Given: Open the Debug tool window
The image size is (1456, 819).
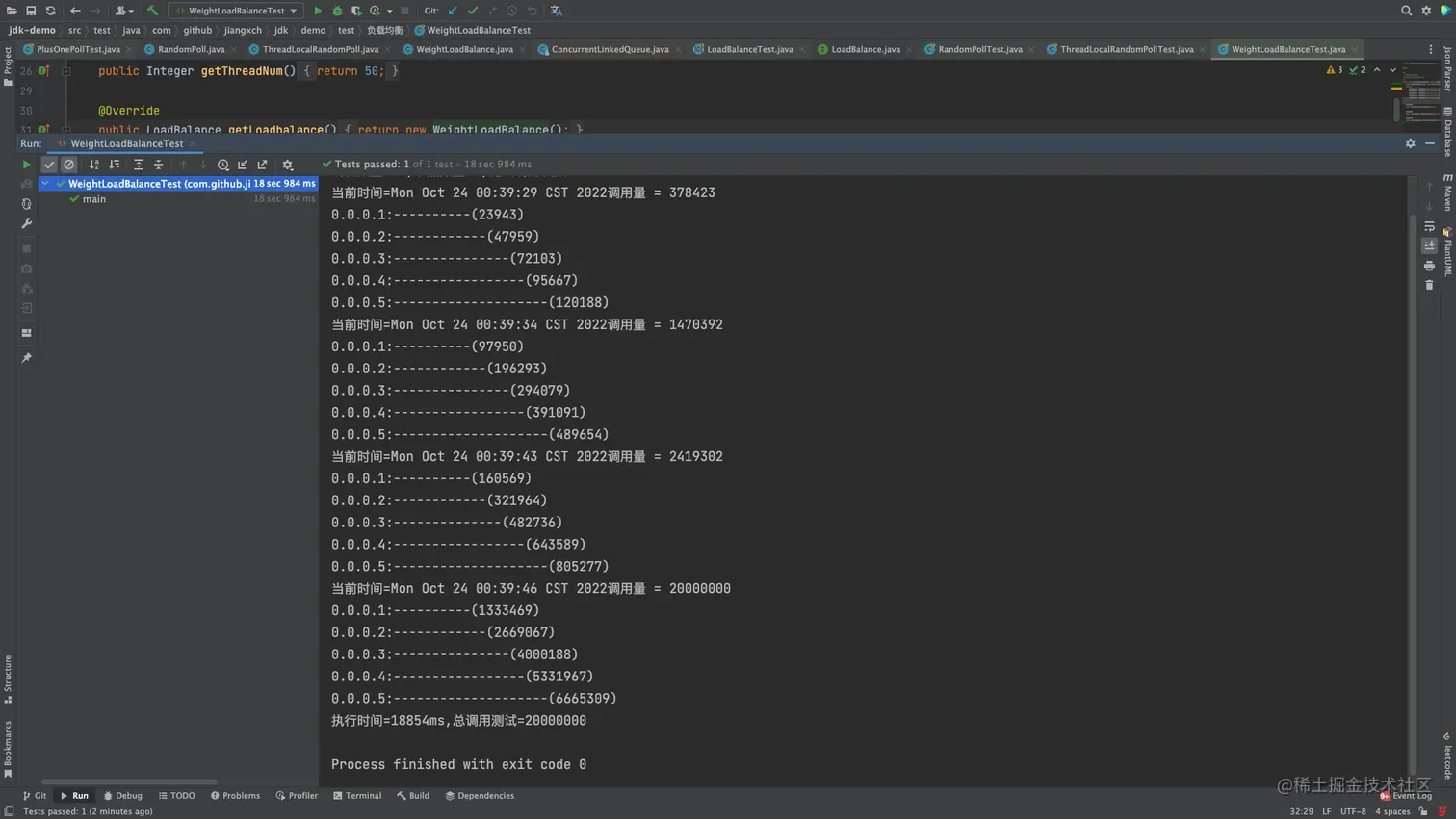Looking at the screenshot, I should coord(122,796).
